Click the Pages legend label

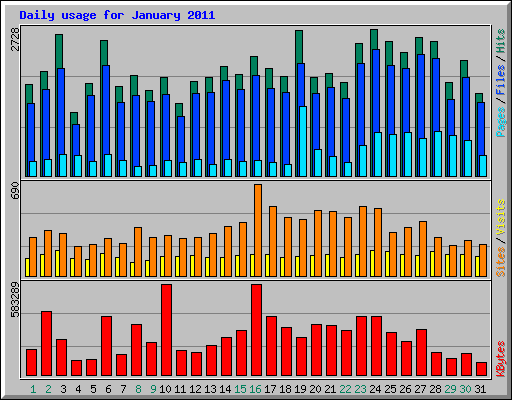pos(501,122)
